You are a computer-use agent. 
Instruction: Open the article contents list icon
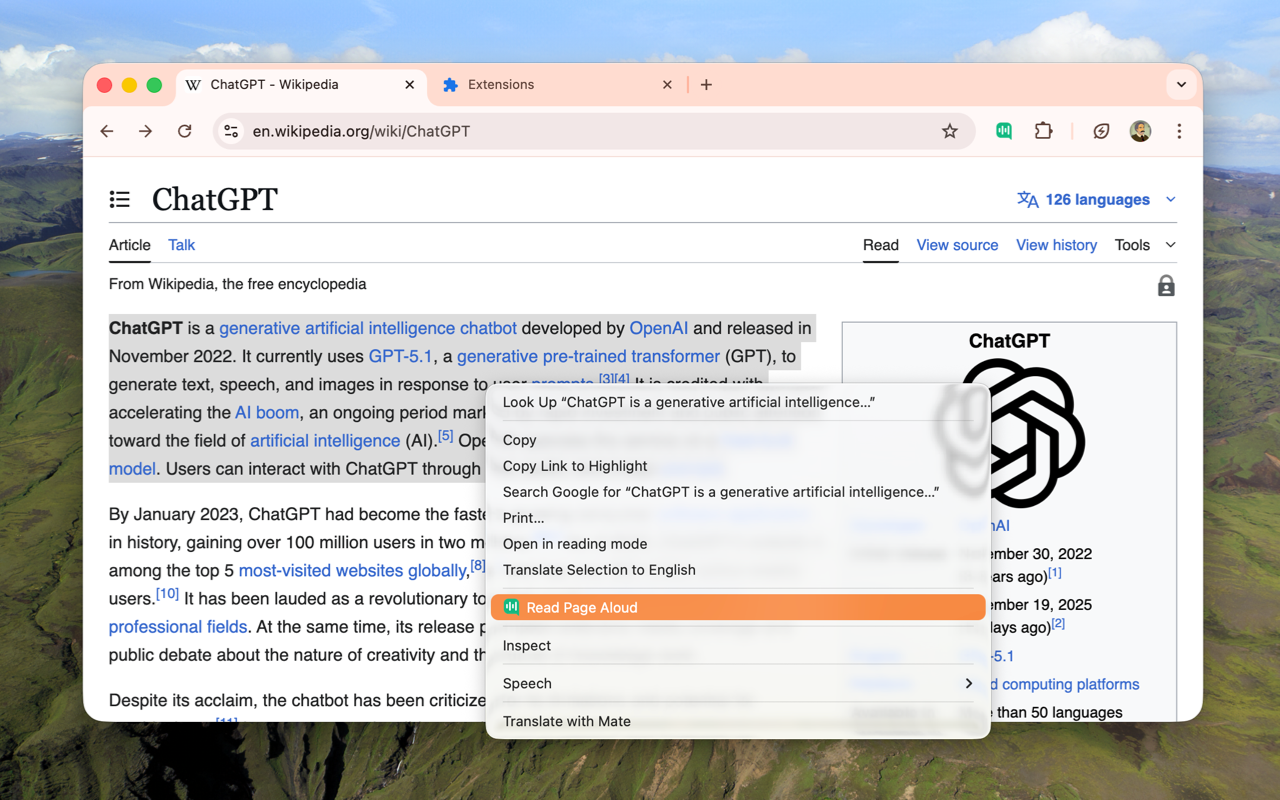click(120, 199)
